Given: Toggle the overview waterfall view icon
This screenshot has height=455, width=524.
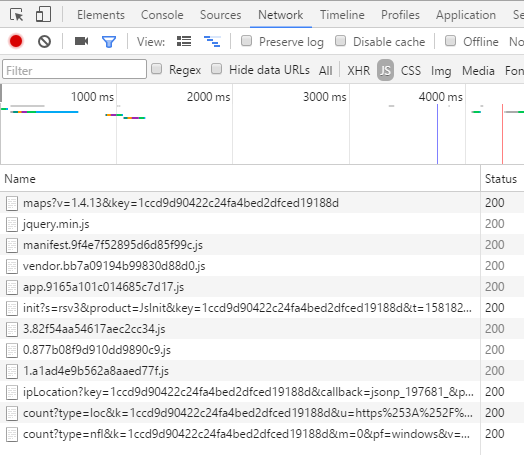Looking at the screenshot, I should 212,41.
